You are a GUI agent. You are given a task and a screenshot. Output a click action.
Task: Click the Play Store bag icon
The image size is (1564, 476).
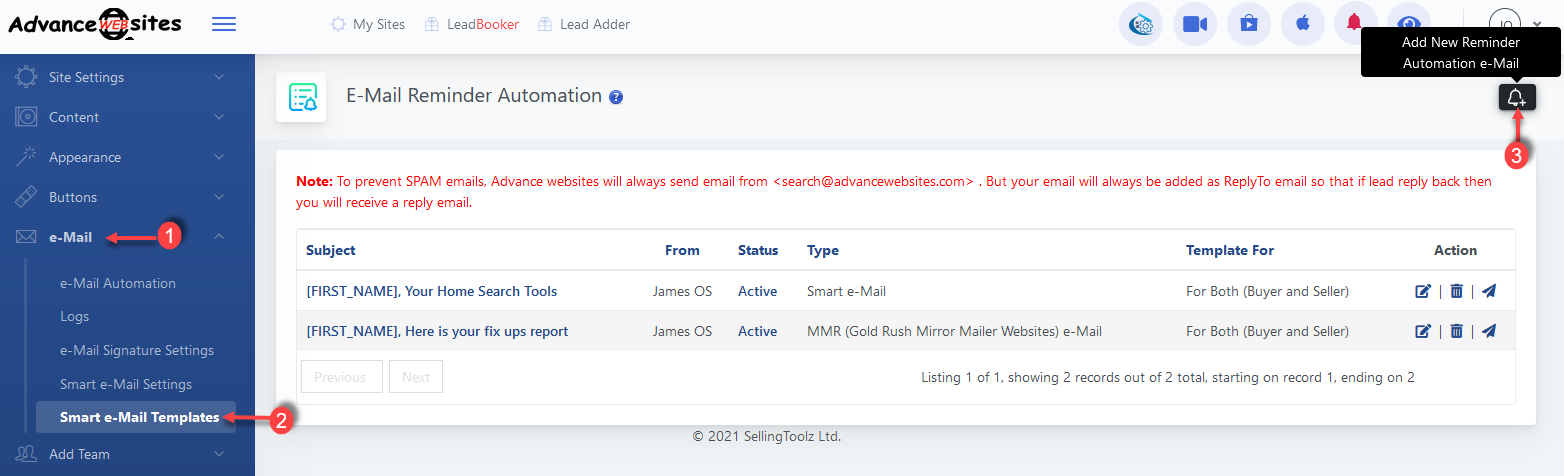click(1248, 24)
